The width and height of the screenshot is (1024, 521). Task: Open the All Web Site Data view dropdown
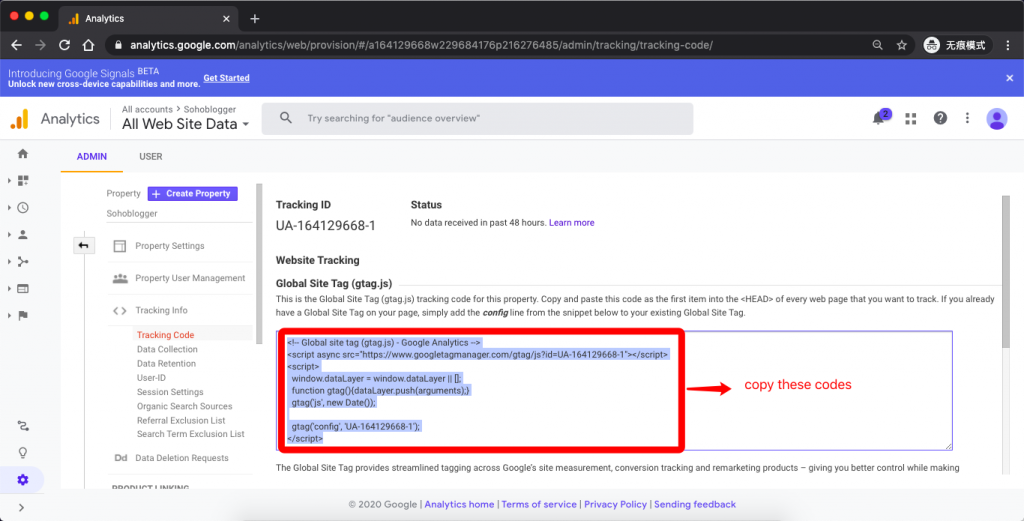pyautogui.click(x=185, y=124)
